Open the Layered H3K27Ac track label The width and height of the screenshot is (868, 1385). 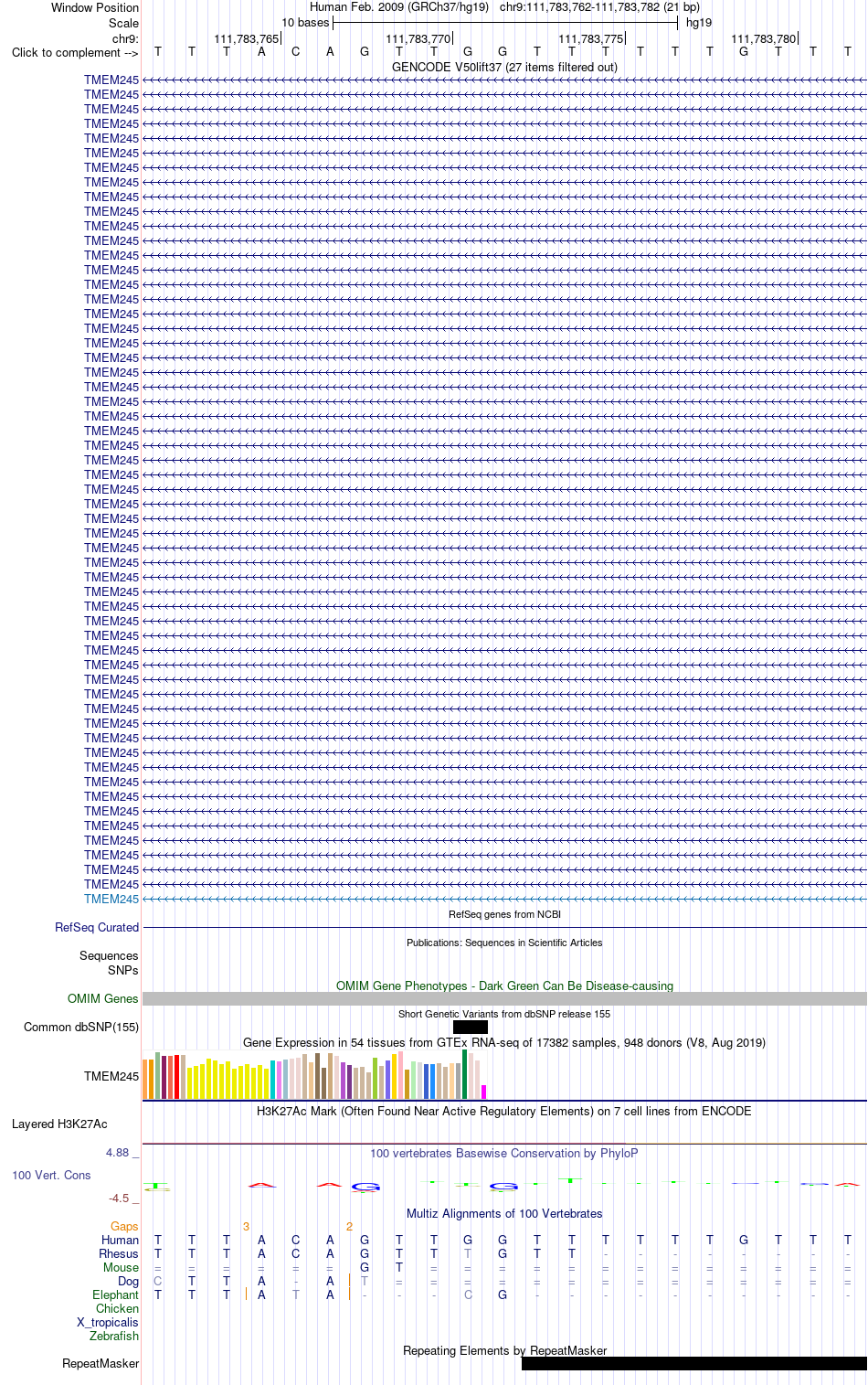point(59,1124)
